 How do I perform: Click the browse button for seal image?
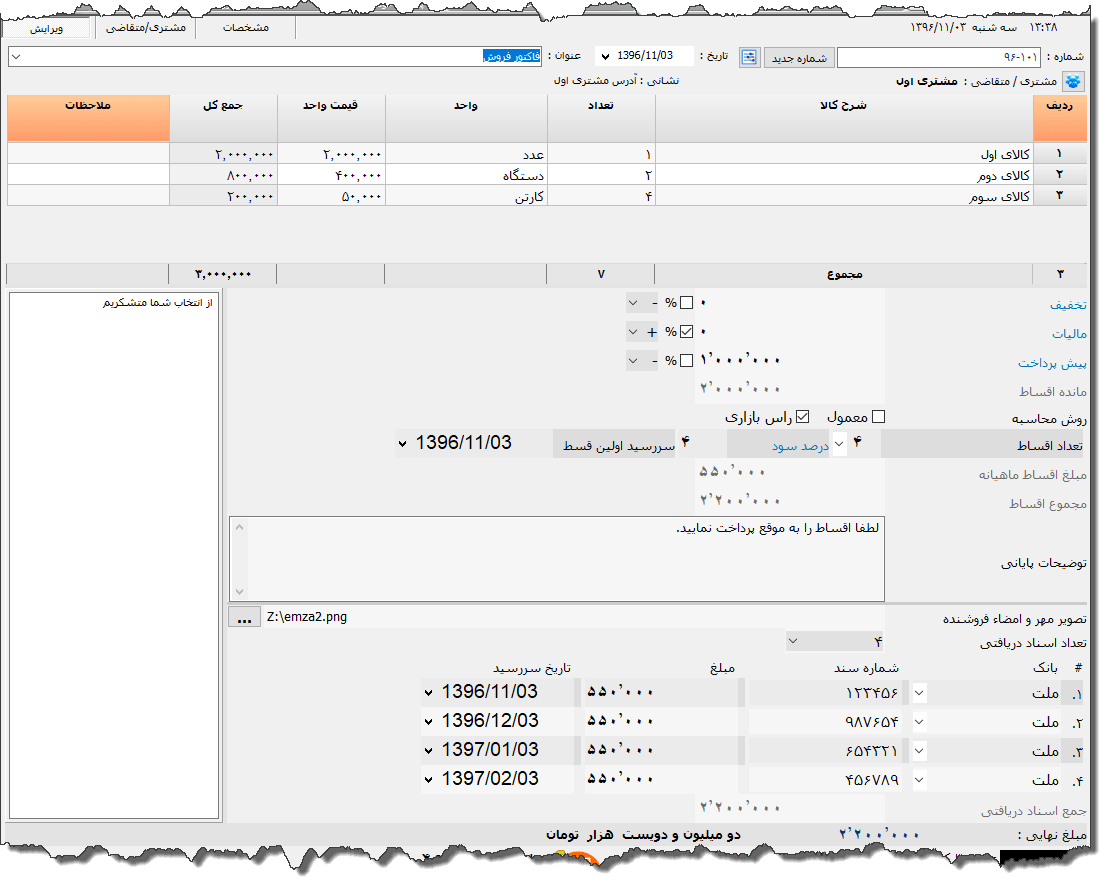[x=243, y=617]
